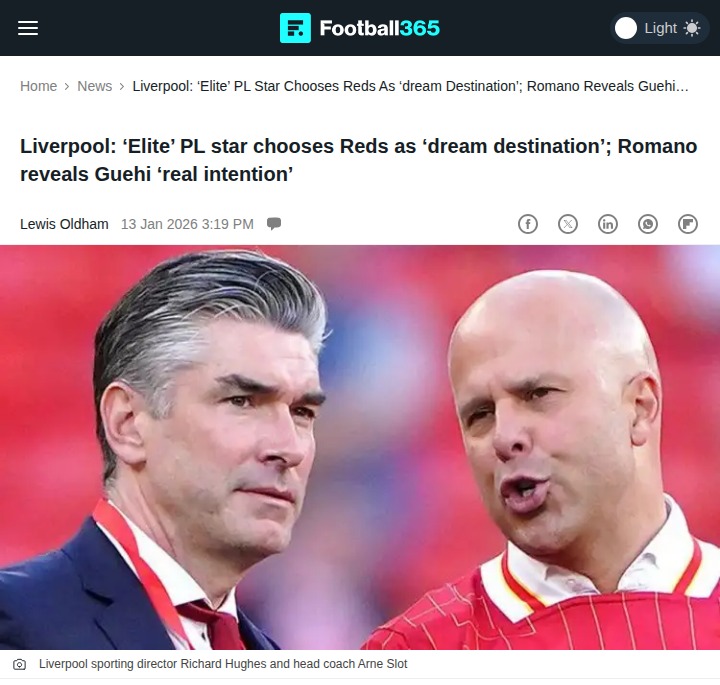Share article on LinkedIn
The width and height of the screenshot is (720, 685).
click(x=608, y=224)
